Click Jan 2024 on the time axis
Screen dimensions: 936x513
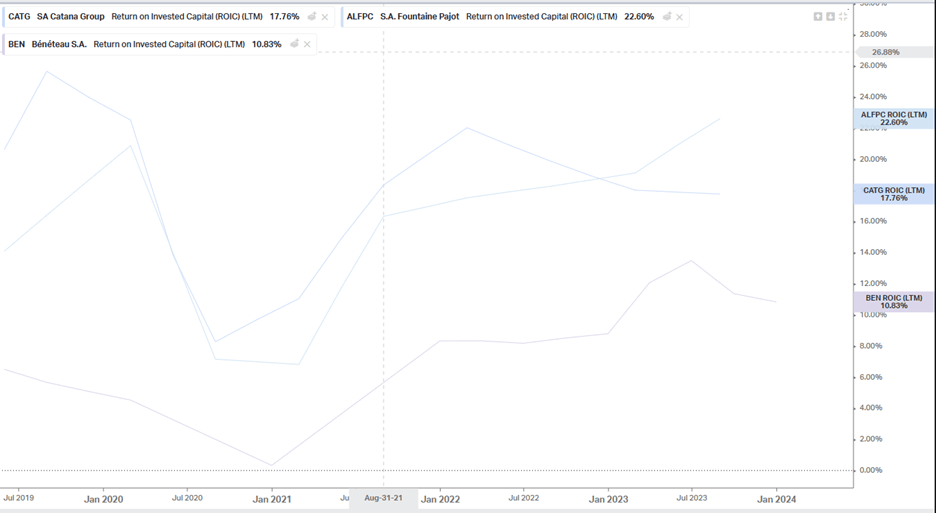[776, 498]
